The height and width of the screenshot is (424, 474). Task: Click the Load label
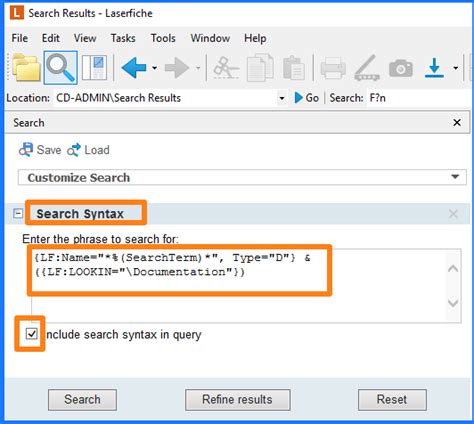pos(97,150)
